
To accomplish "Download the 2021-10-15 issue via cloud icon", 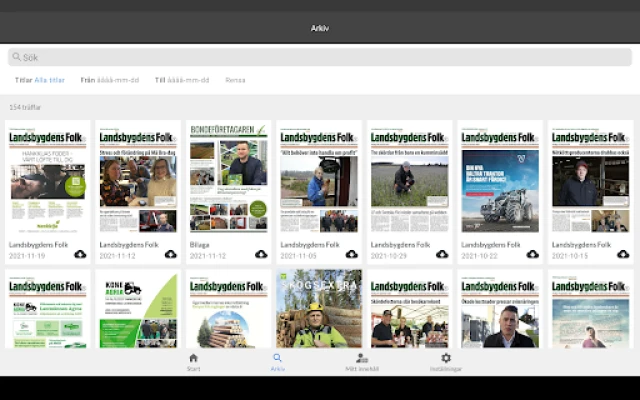I will (x=623, y=254).
